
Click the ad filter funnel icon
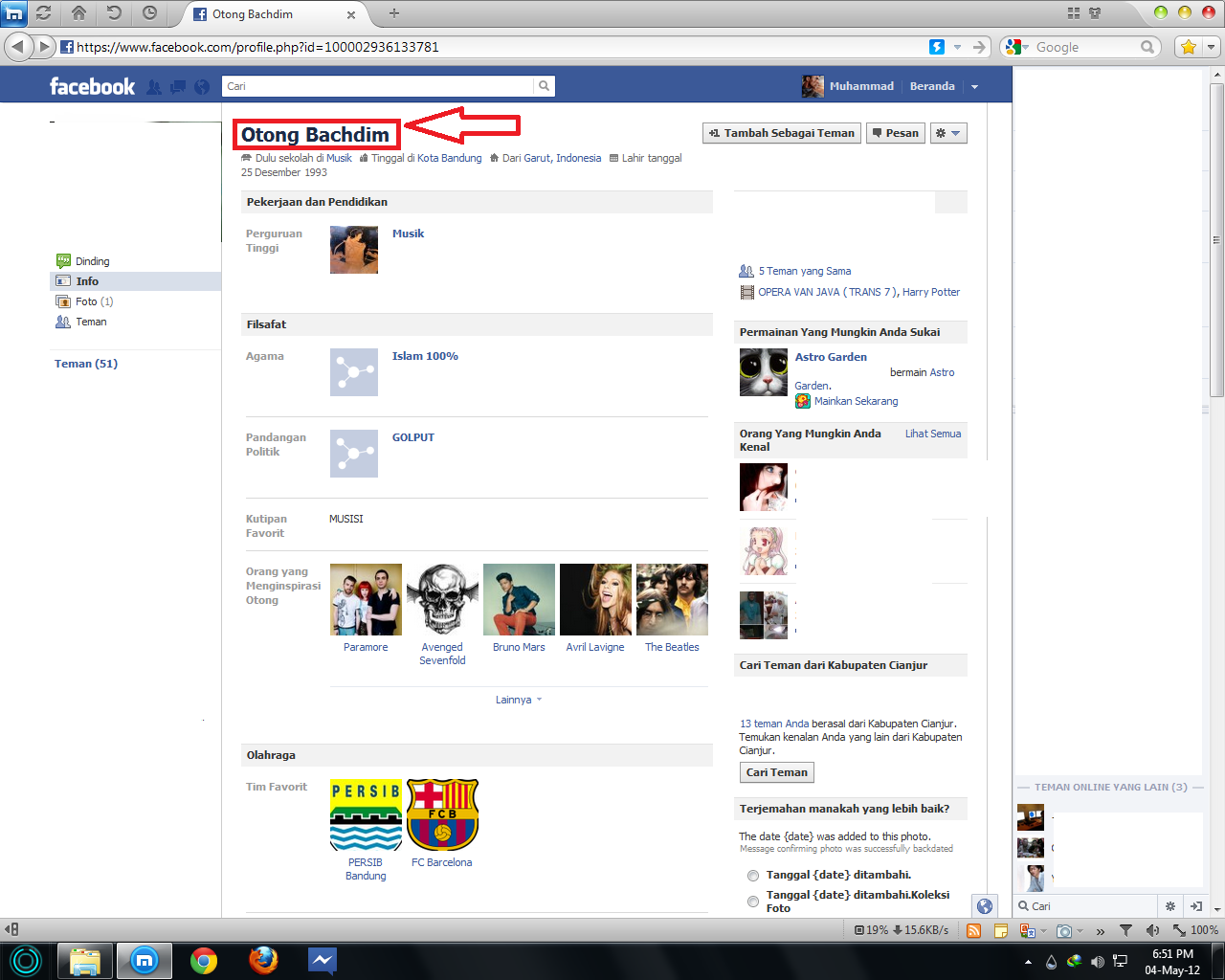click(x=1126, y=930)
